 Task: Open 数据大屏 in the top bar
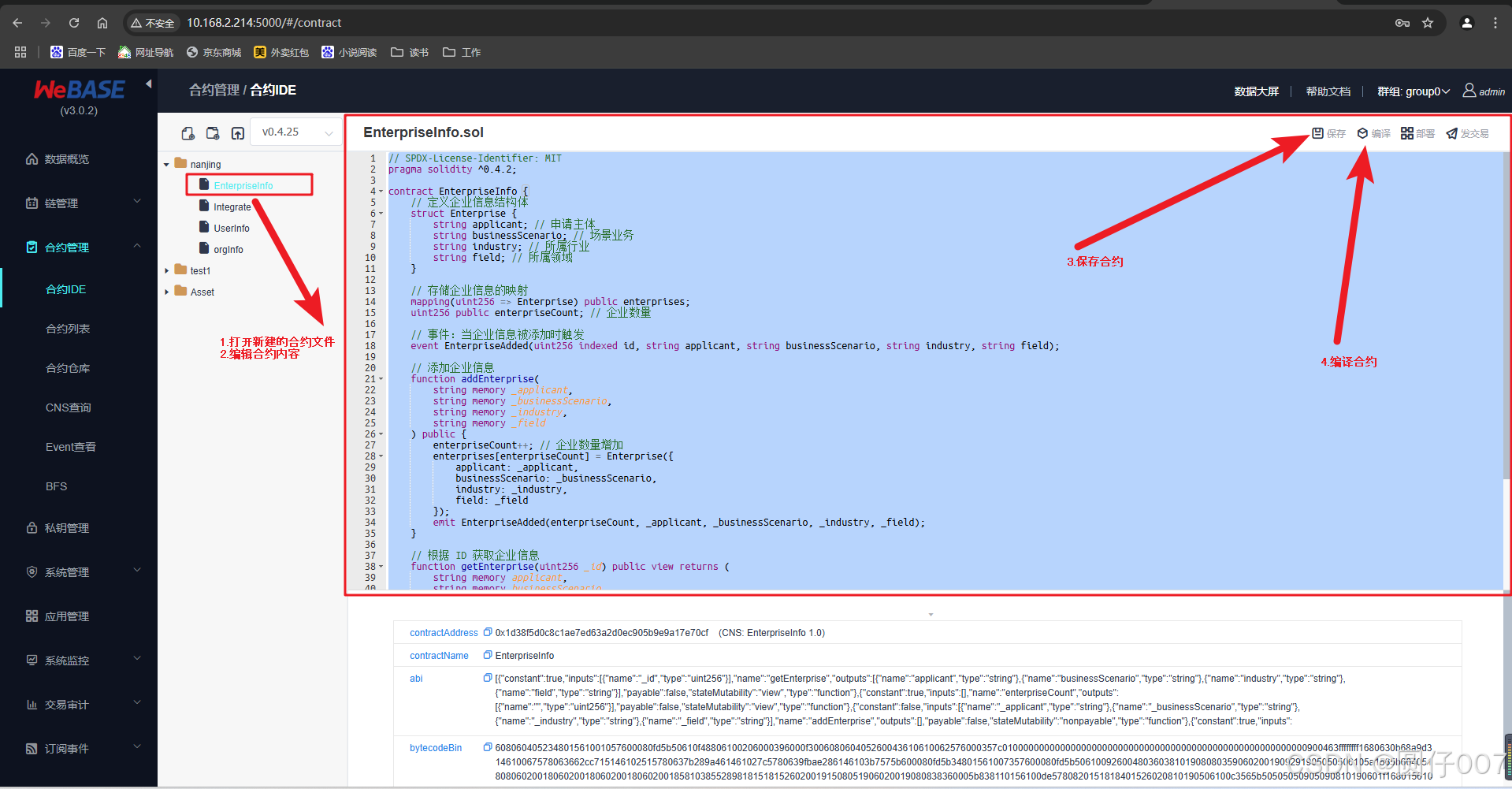[x=1257, y=91]
